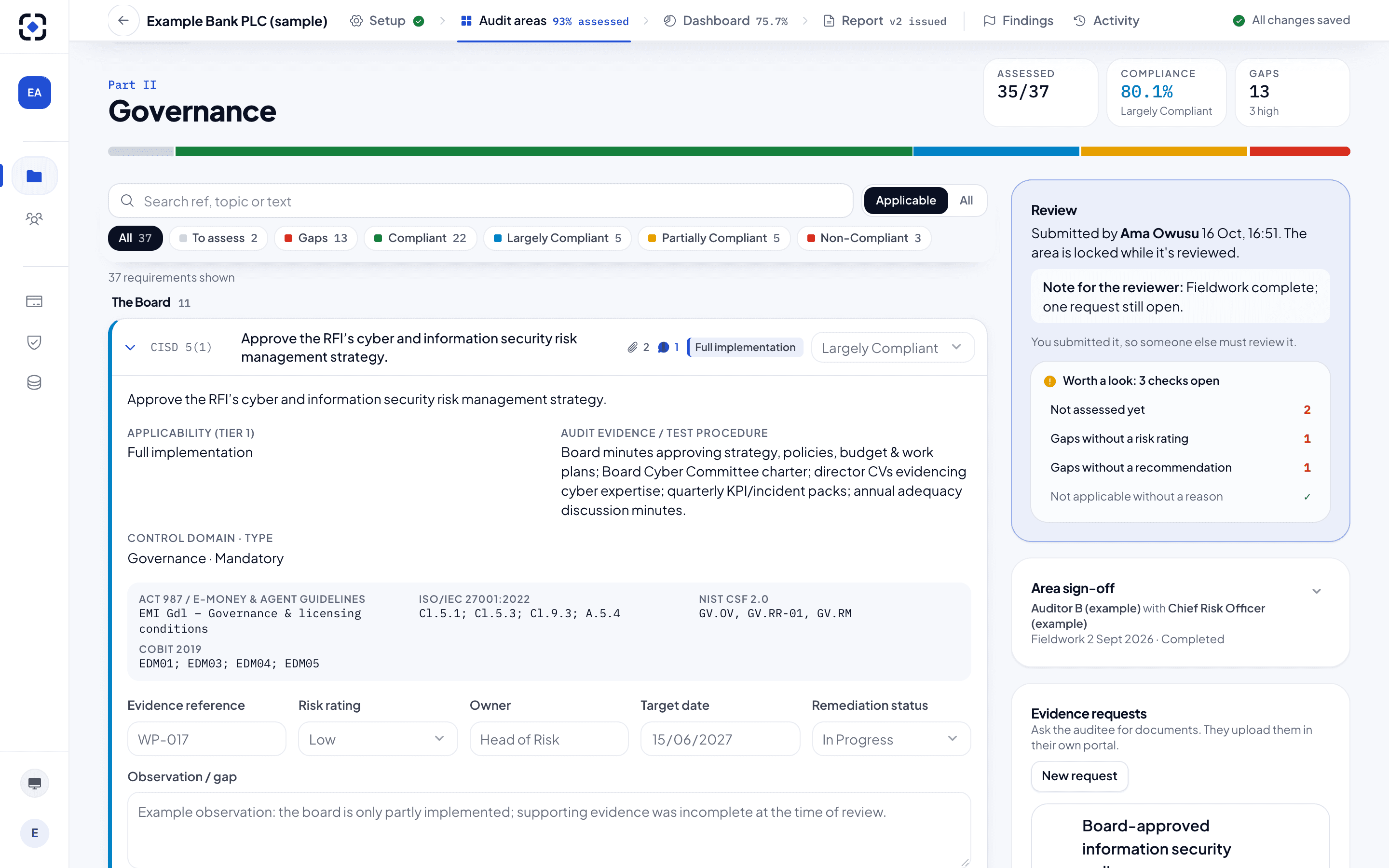This screenshot has width=1389, height=868.
Task: Open the EA workspace avatar
Action: (34, 93)
